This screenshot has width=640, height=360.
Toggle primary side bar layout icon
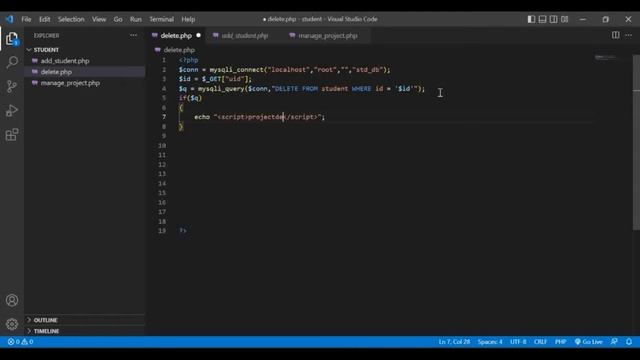tap(531, 19)
